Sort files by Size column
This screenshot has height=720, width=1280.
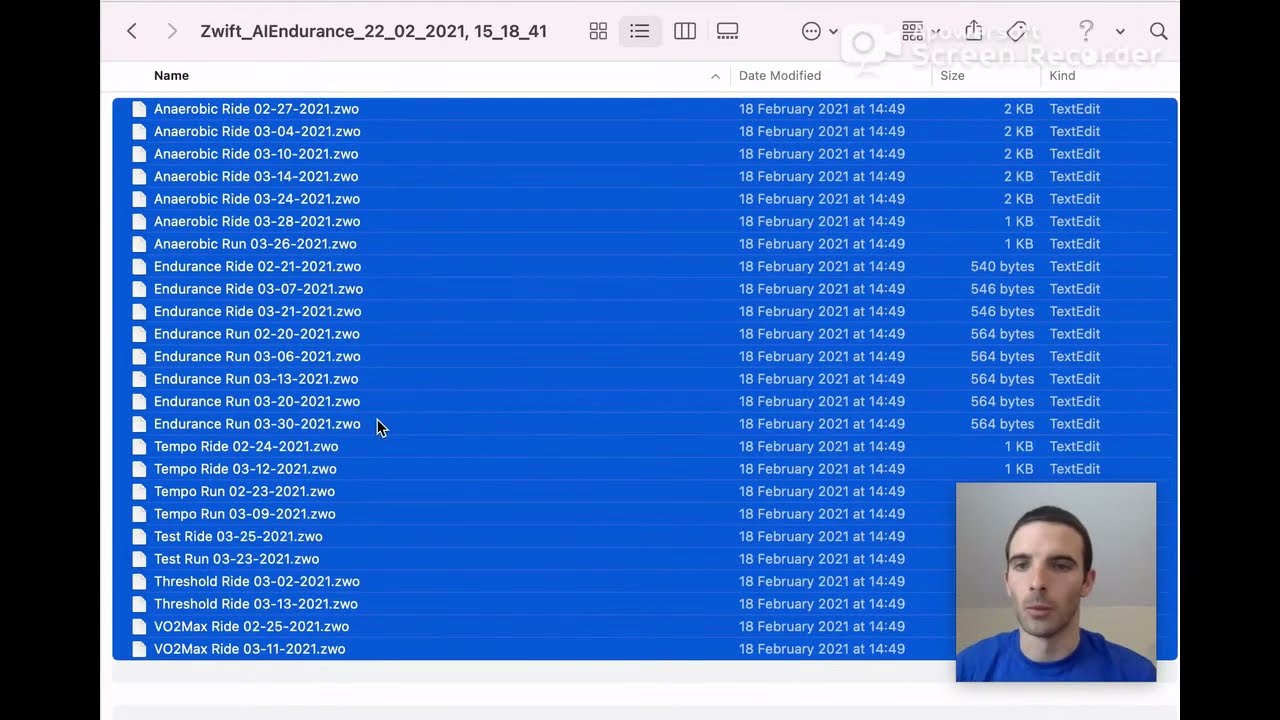952,75
